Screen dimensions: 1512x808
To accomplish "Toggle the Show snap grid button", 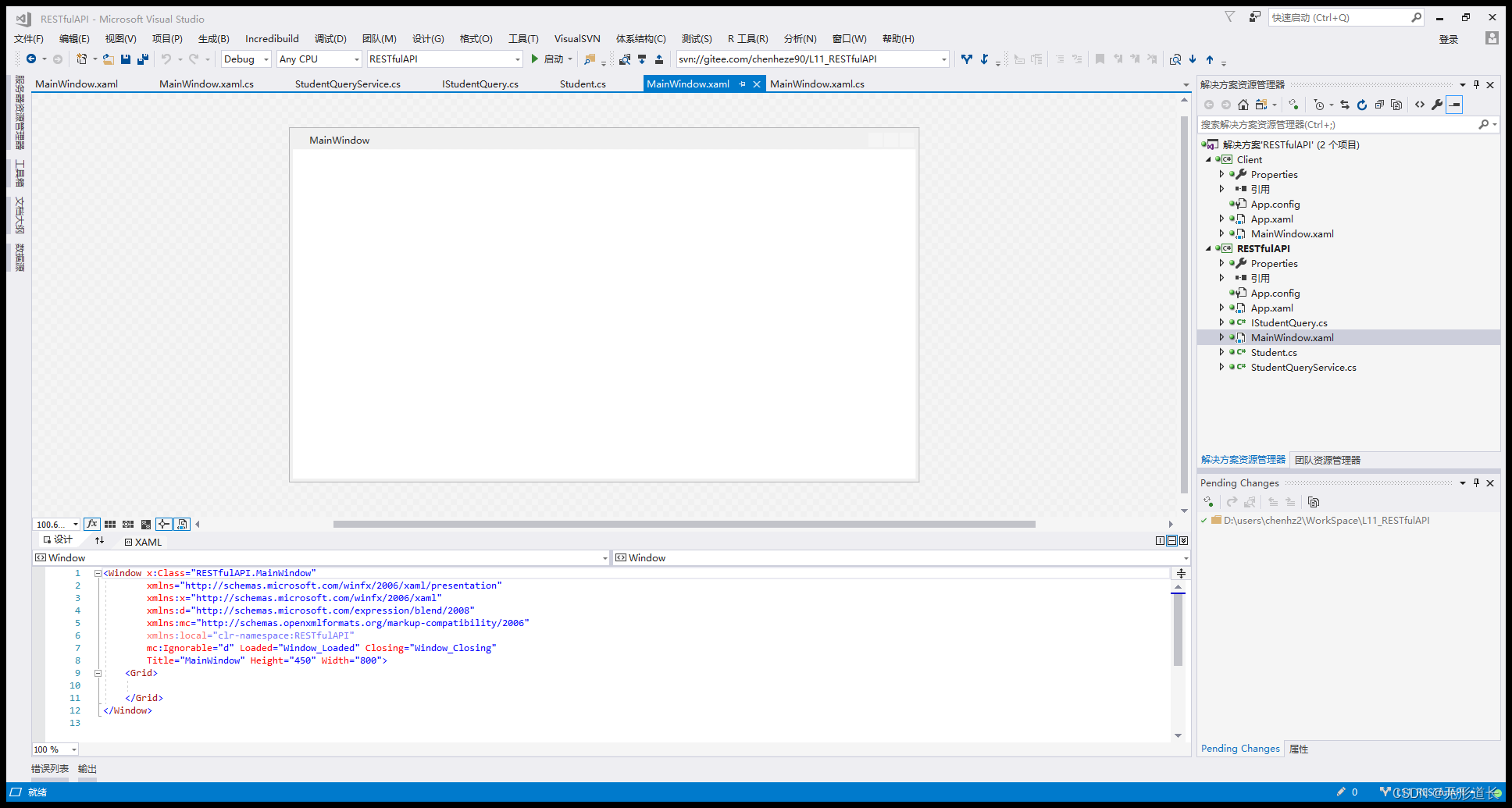I will (110, 525).
